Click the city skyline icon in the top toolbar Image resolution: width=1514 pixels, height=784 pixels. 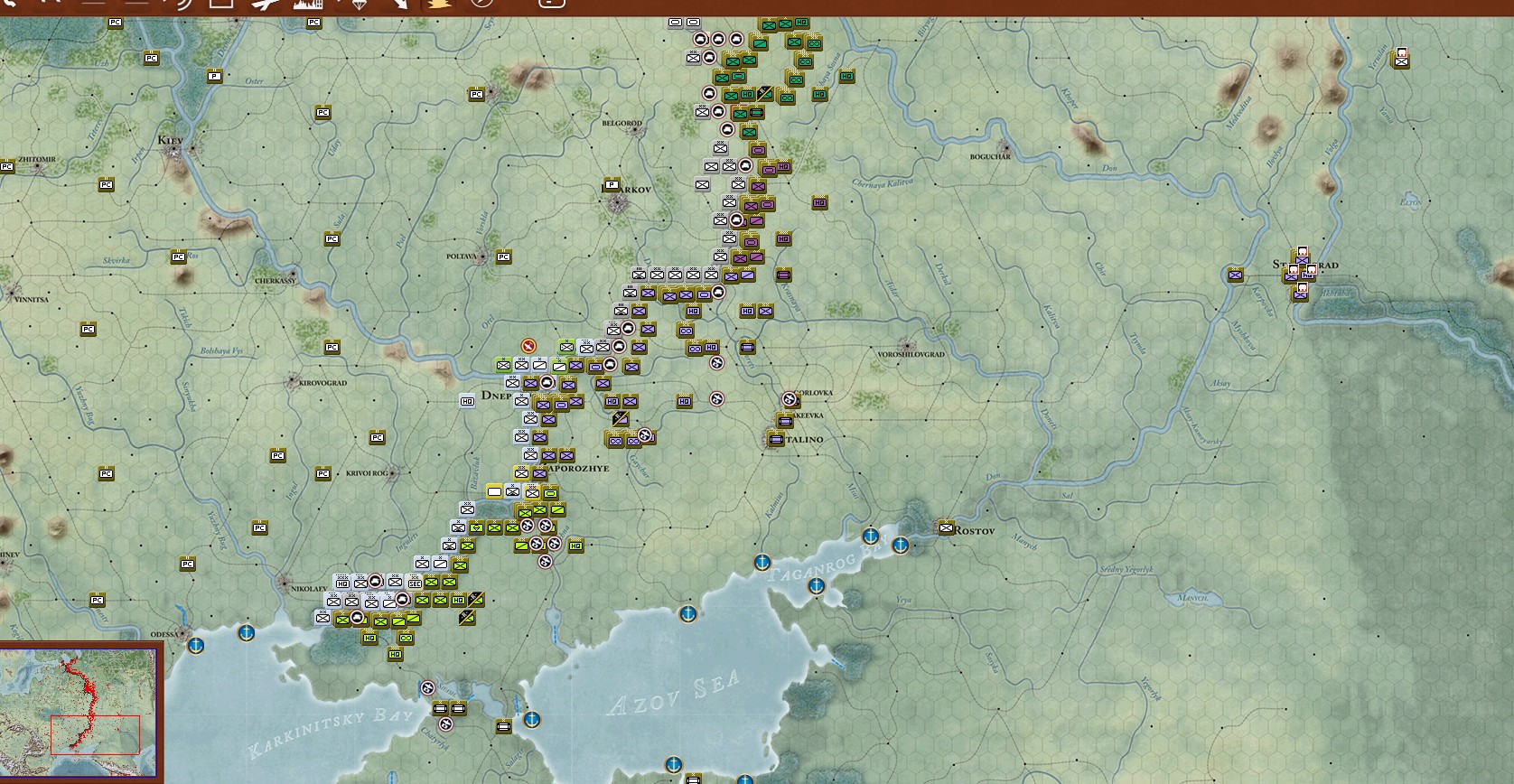(307, 4)
